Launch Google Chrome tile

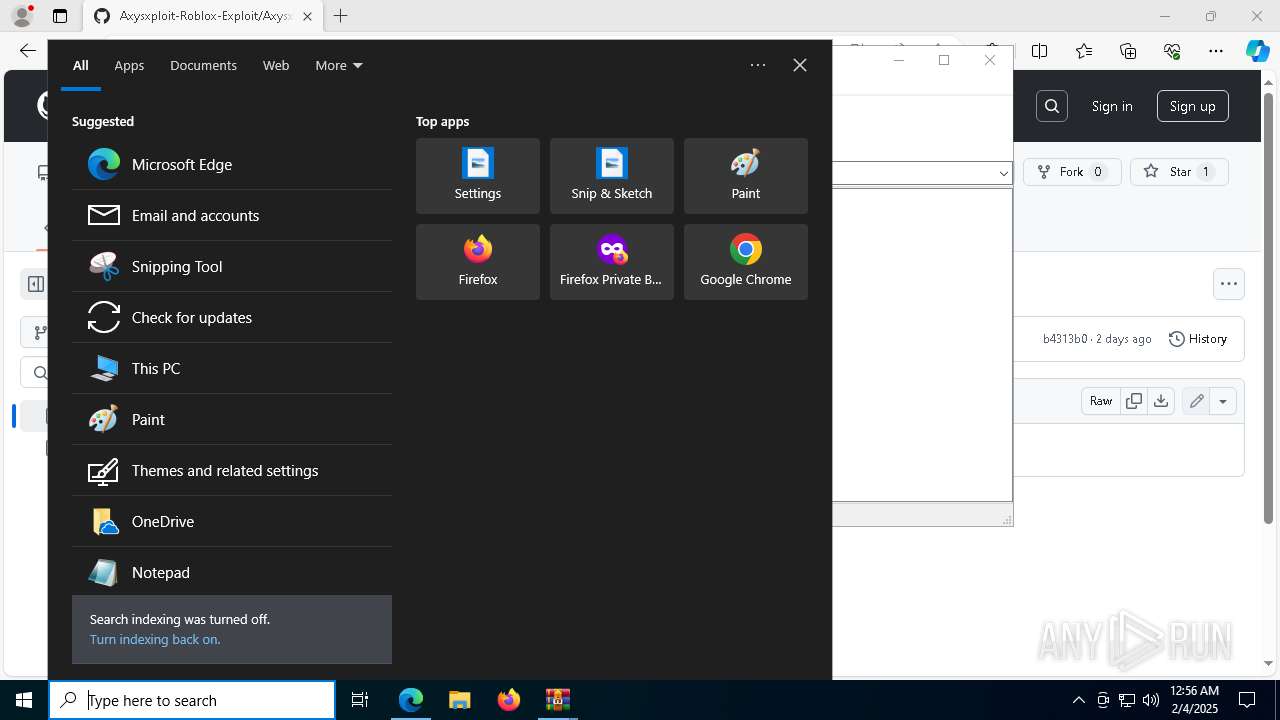746,262
